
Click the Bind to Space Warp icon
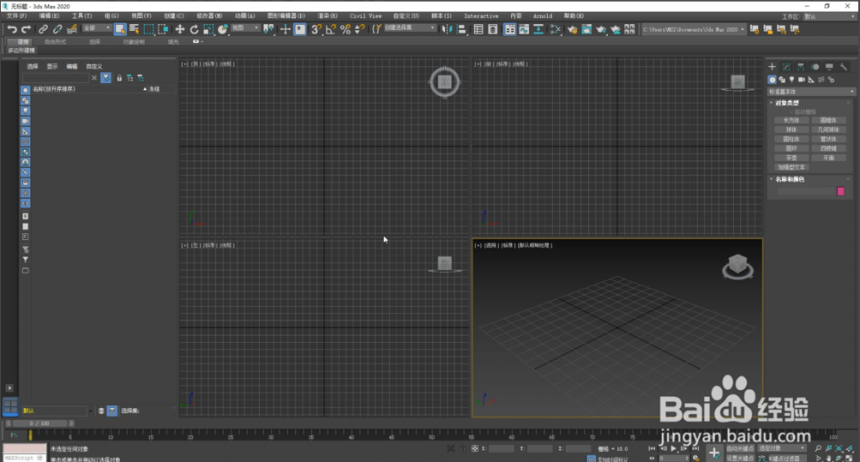[71, 29]
